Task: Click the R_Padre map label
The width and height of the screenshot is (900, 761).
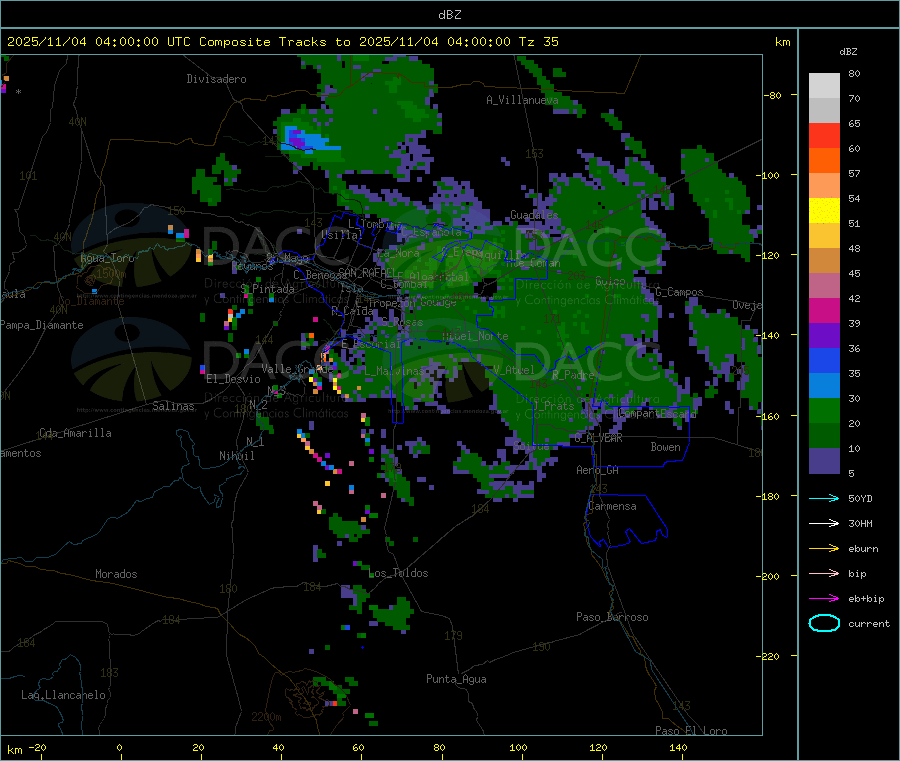Action: coord(573,375)
